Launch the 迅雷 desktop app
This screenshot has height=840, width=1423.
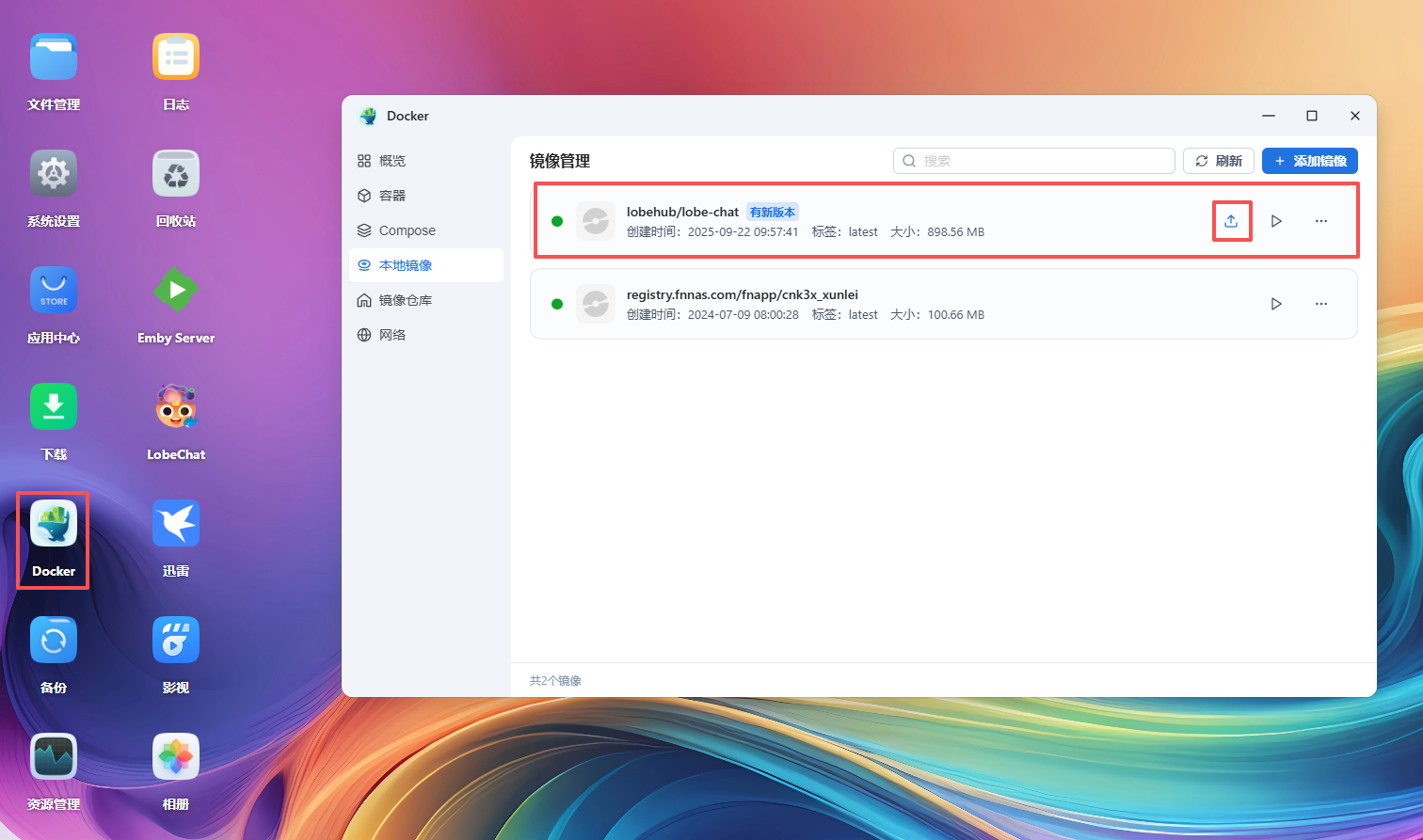[x=176, y=524]
